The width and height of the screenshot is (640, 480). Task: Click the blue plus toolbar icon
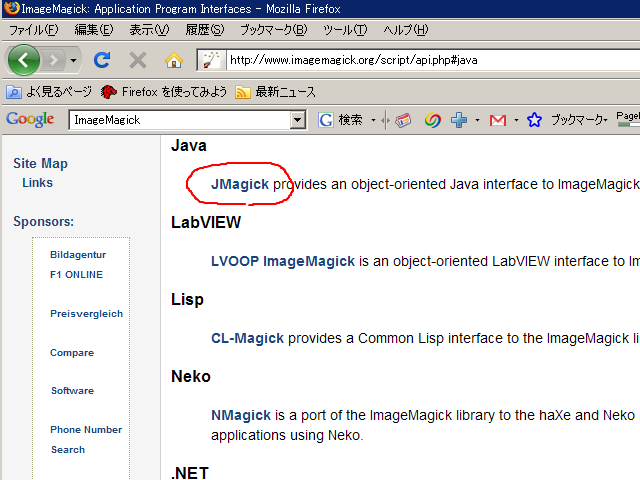[459, 120]
